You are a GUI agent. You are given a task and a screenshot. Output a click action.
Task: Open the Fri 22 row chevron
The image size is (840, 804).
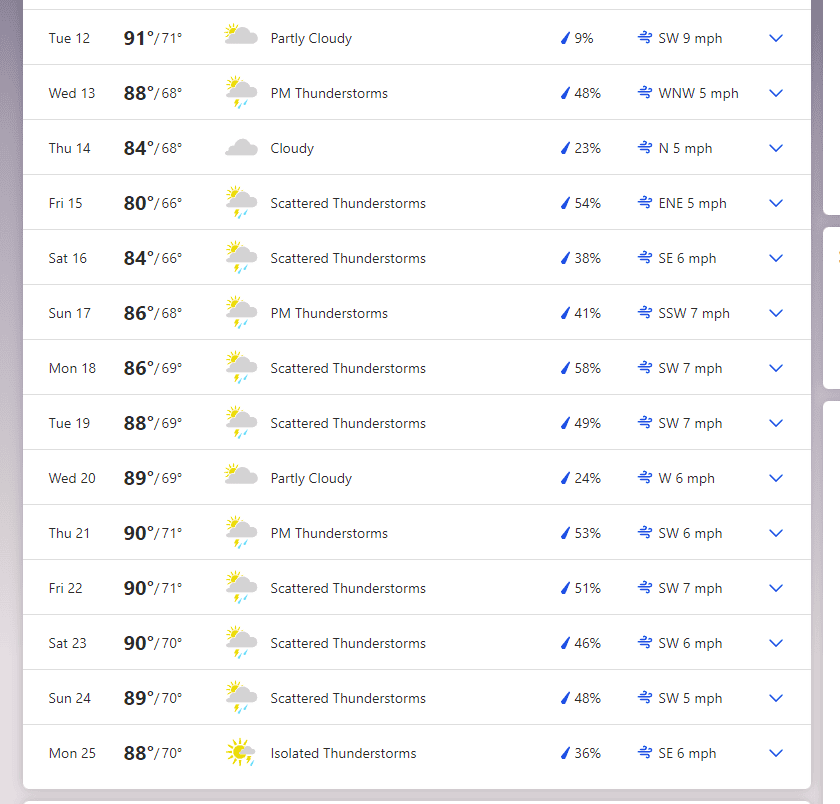click(x=776, y=588)
